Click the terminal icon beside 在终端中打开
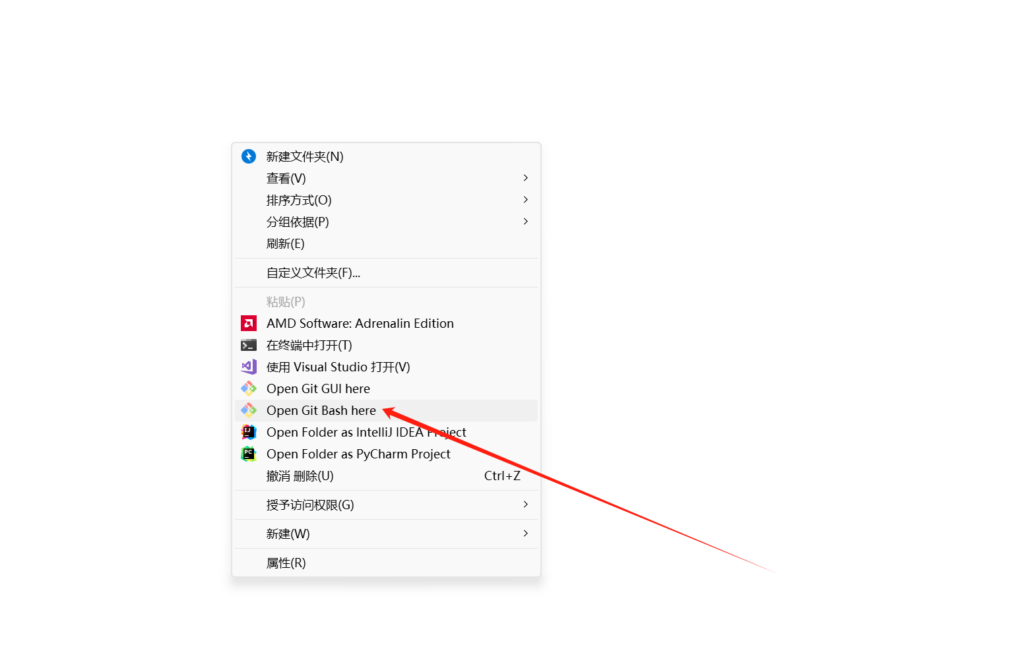Image resolution: width=1024 pixels, height=649 pixels. [x=248, y=345]
